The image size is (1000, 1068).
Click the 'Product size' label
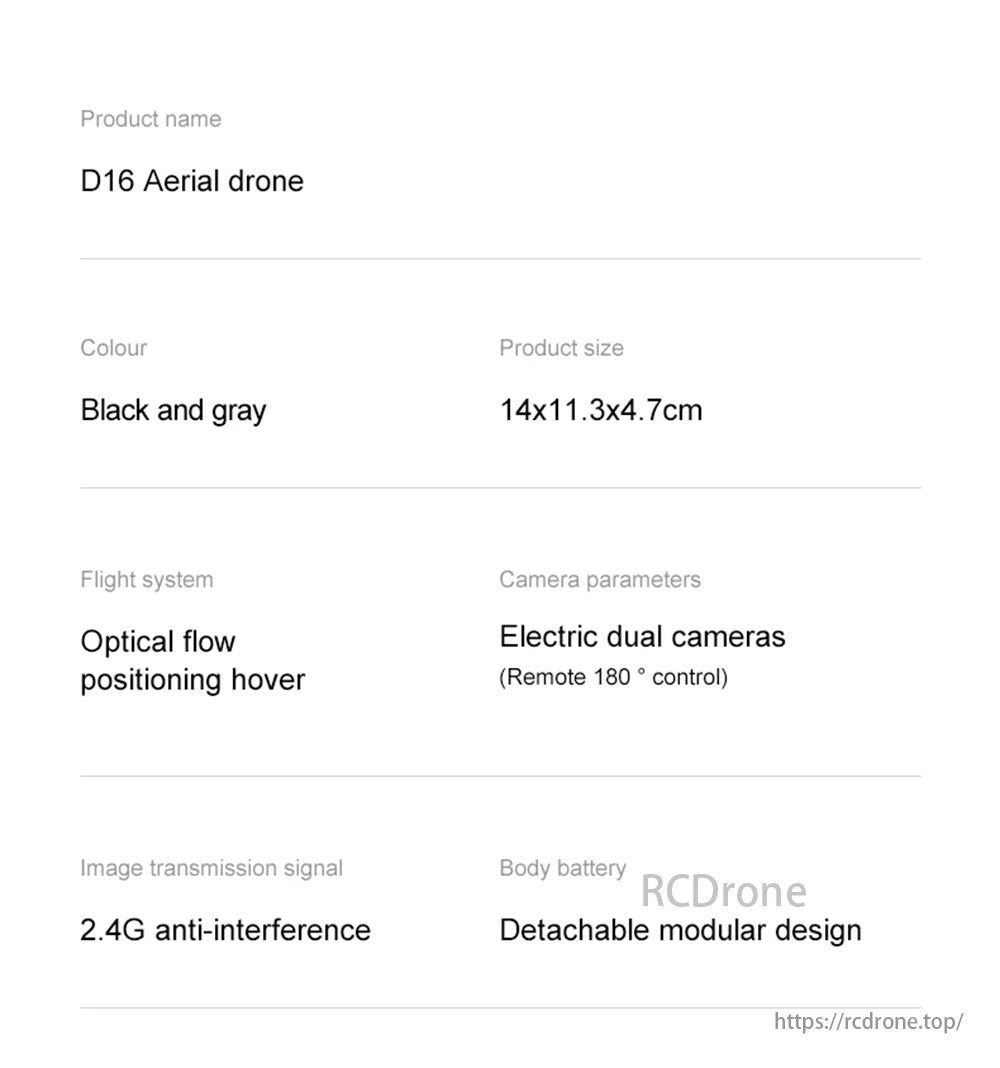tap(561, 348)
